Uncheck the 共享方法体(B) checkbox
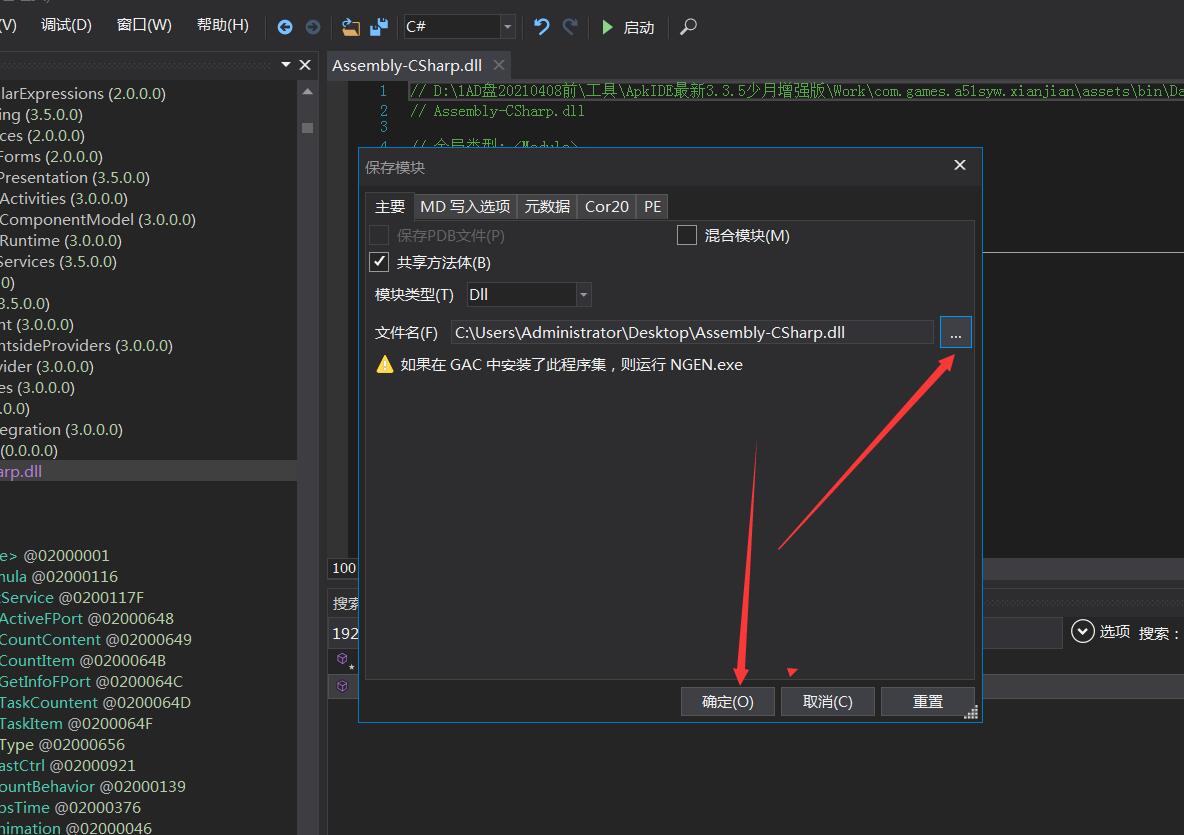The width and height of the screenshot is (1184, 835). (x=379, y=262)
